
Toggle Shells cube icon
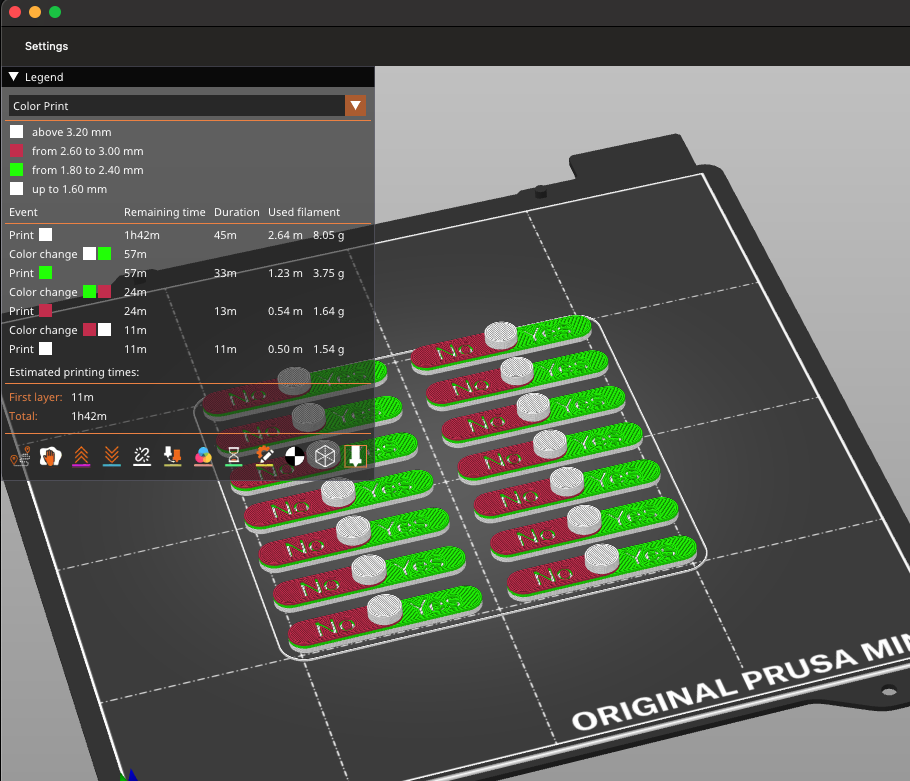pyautogui.click(x=325, y=456)
